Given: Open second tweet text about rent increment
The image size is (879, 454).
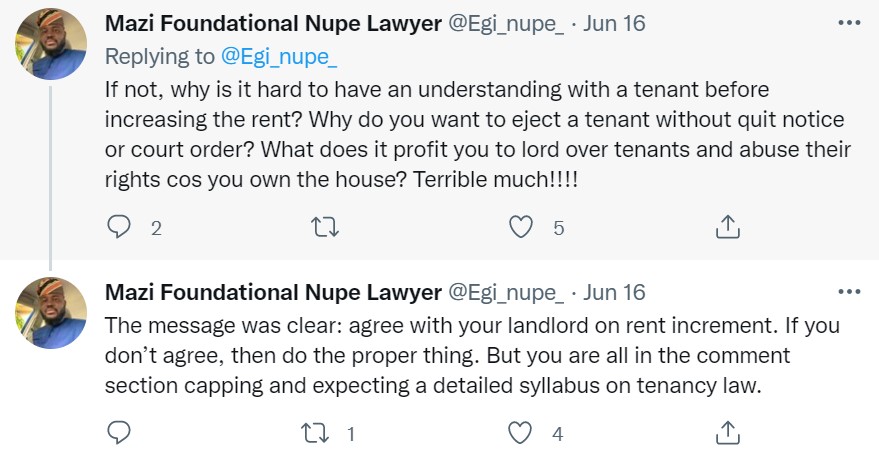Looking at the screenshot, I should [471, 356].
